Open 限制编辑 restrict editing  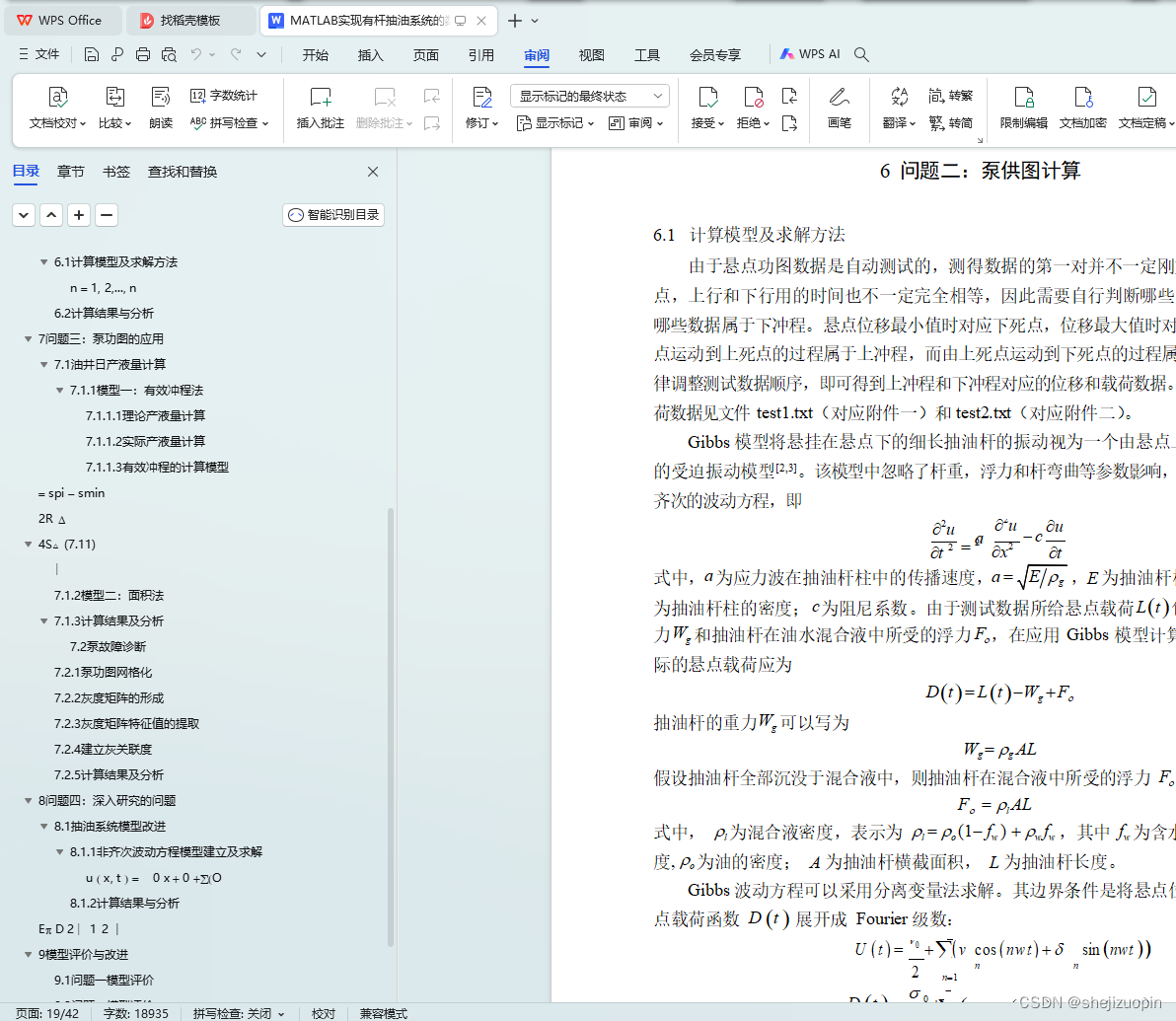coord(1024,108)
